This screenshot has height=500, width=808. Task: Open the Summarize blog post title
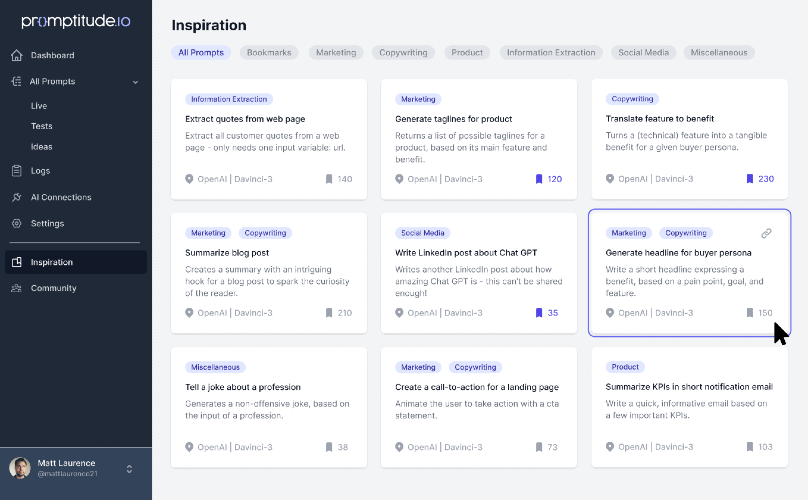tap(227, 253)
